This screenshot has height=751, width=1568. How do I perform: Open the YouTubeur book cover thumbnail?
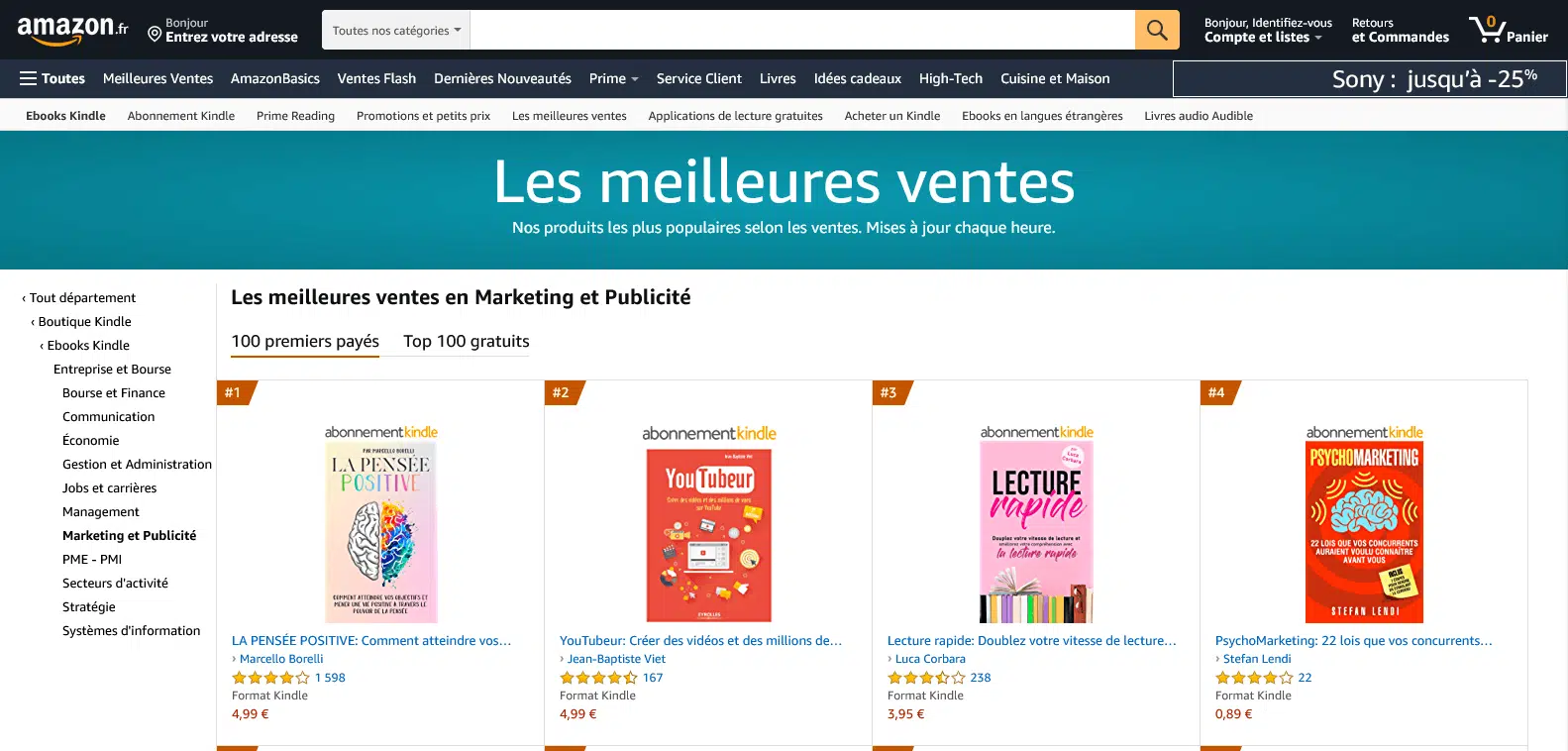pyautogui.click(x=708, y=535)
